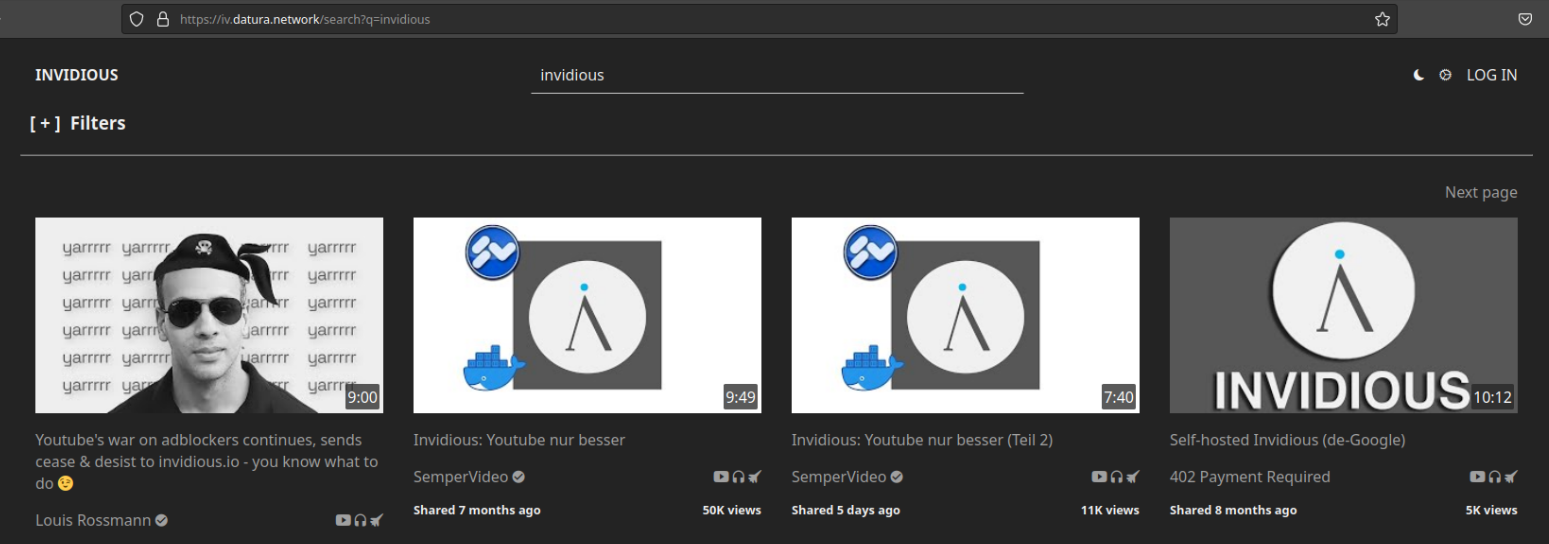The height and width of the screenshot is (544, 1549).
Task: Click 'Shared 8 months ago' text
Action: pos(1233,510)
